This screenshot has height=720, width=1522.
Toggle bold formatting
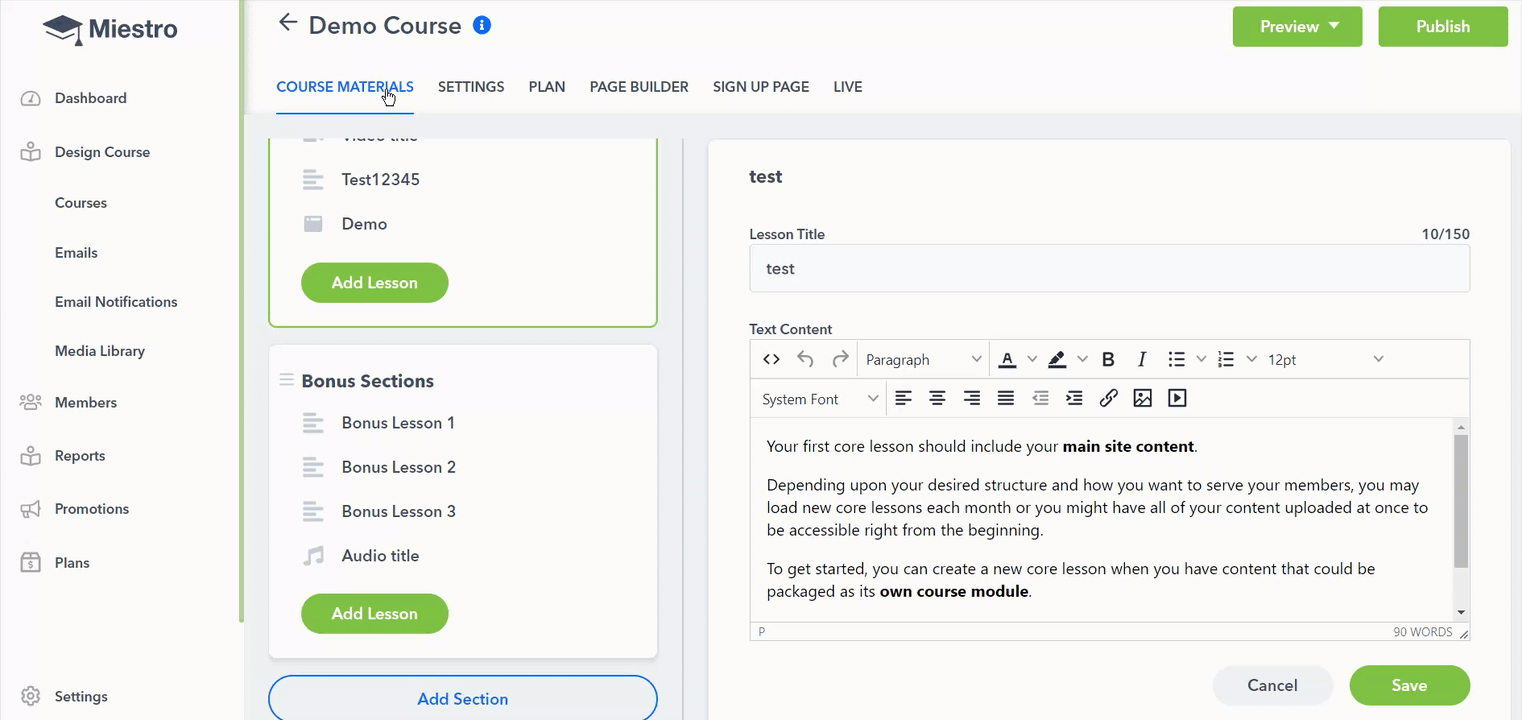pyautogui.click(x=1108, y=359)
